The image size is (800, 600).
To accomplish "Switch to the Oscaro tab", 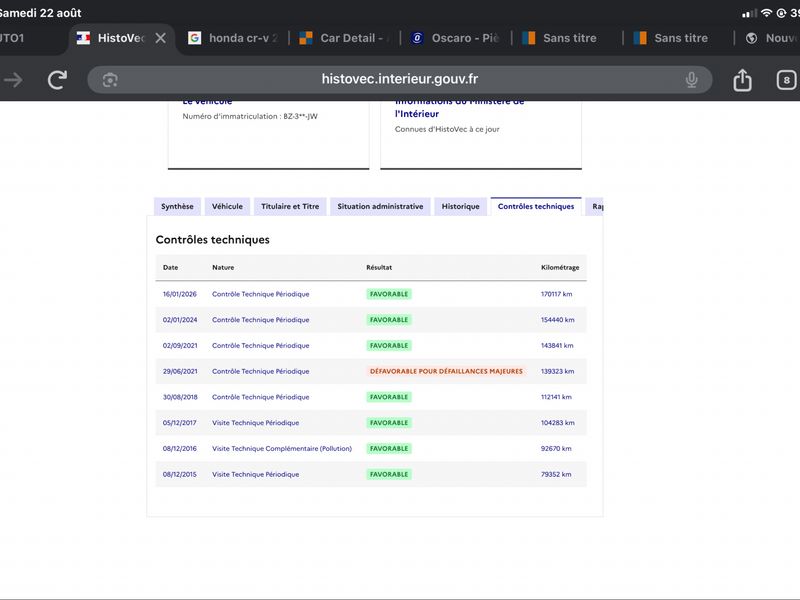I will pos(456,38).
